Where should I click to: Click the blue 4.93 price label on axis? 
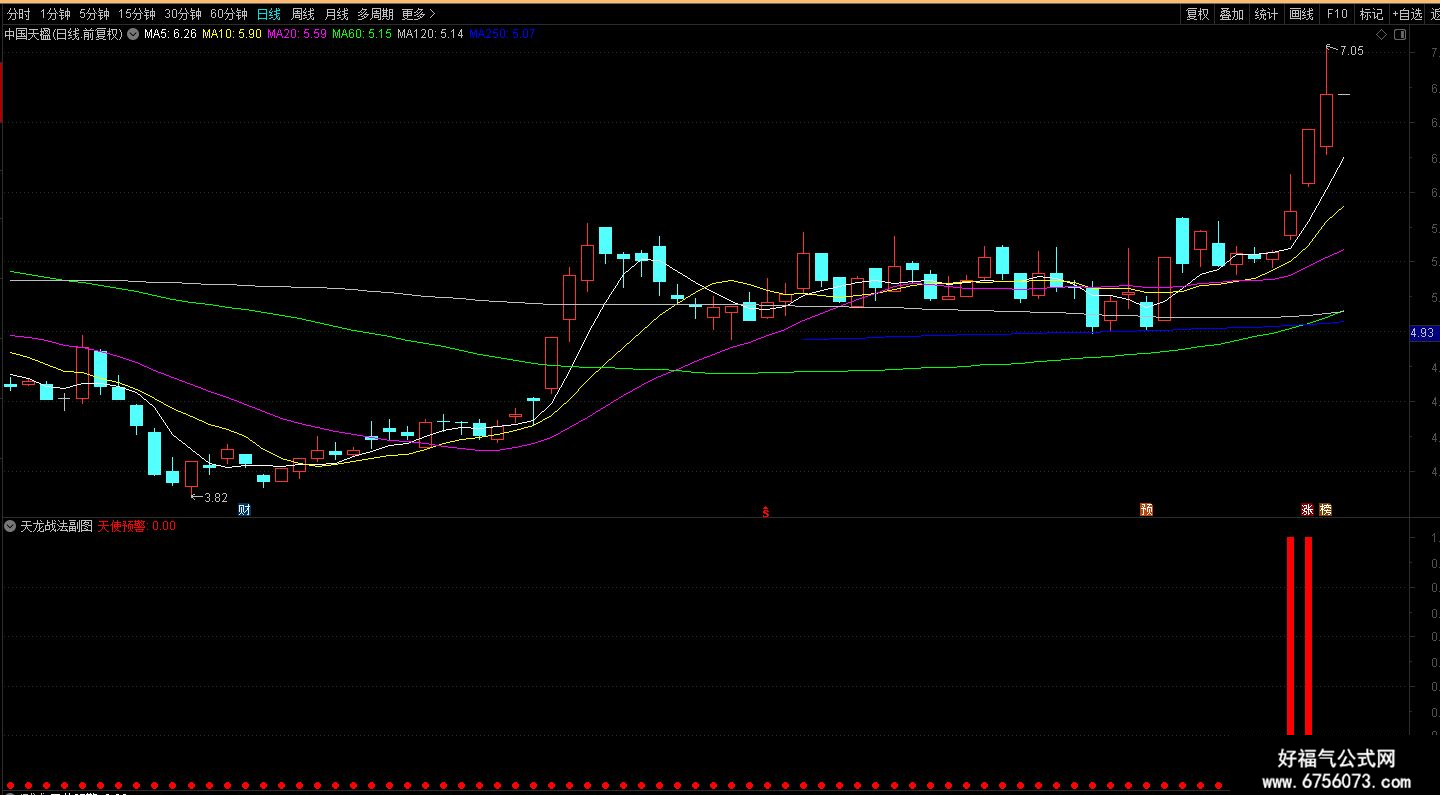[1423, 333]
